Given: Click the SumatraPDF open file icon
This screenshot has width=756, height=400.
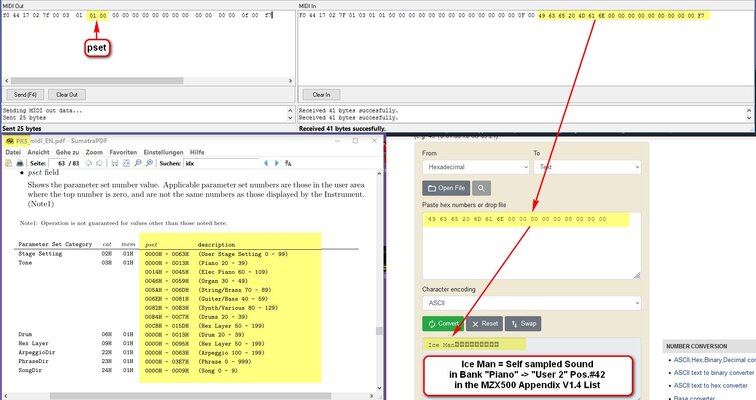Looking at the screenshot, I should (x=8, y=163).
